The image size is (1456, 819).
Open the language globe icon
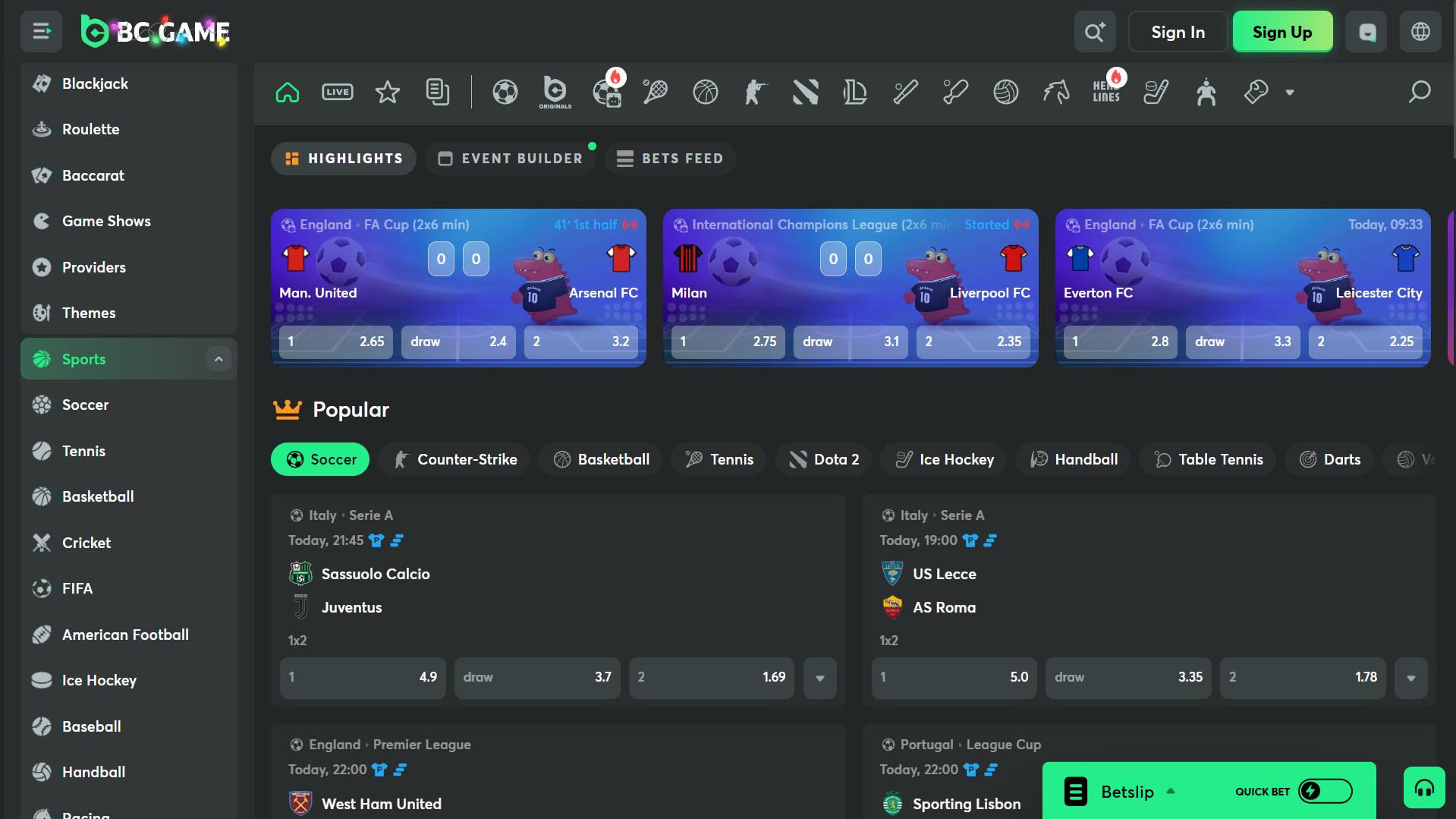coord(1420,32)
